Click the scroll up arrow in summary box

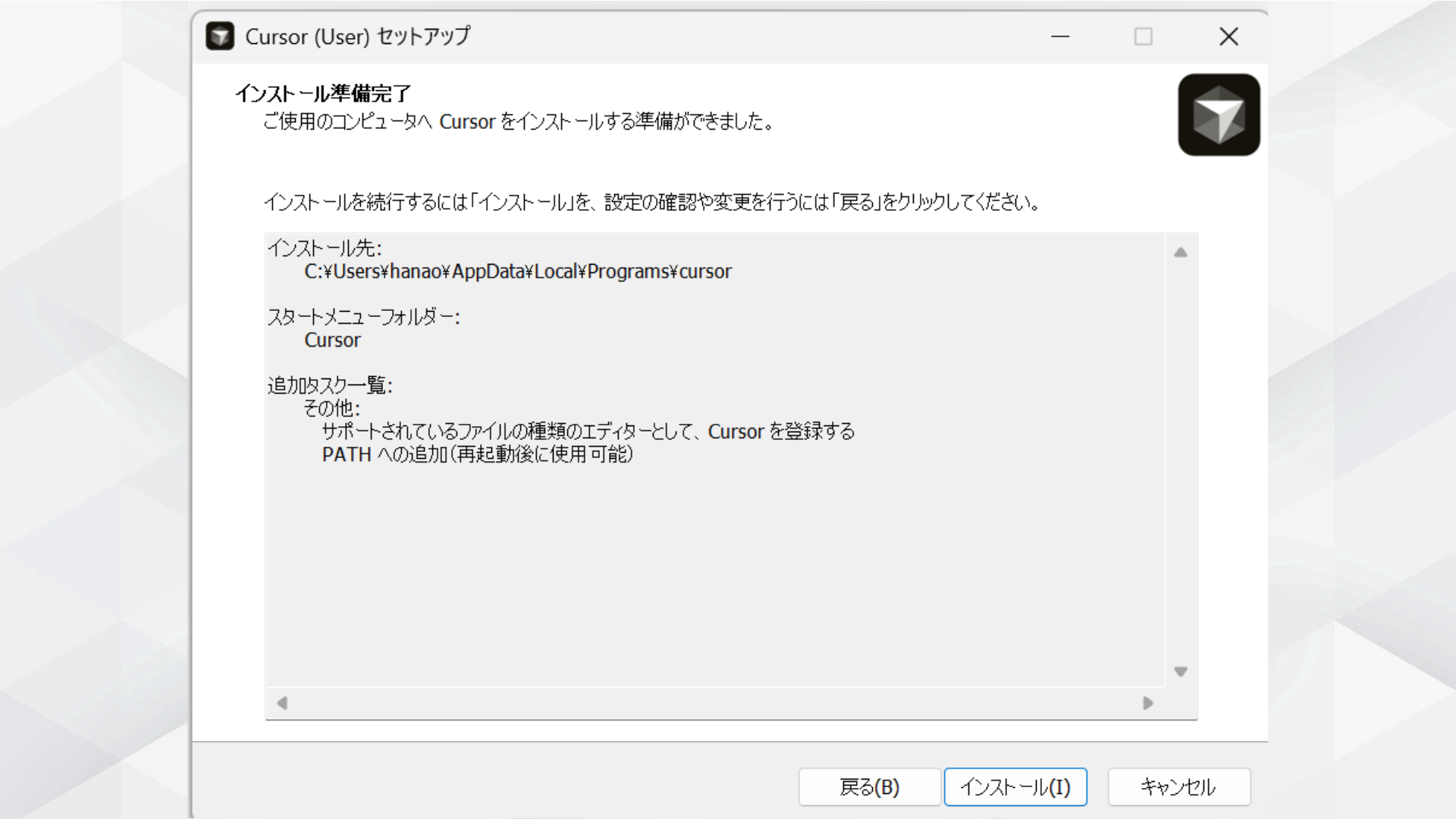point(1181,253)
